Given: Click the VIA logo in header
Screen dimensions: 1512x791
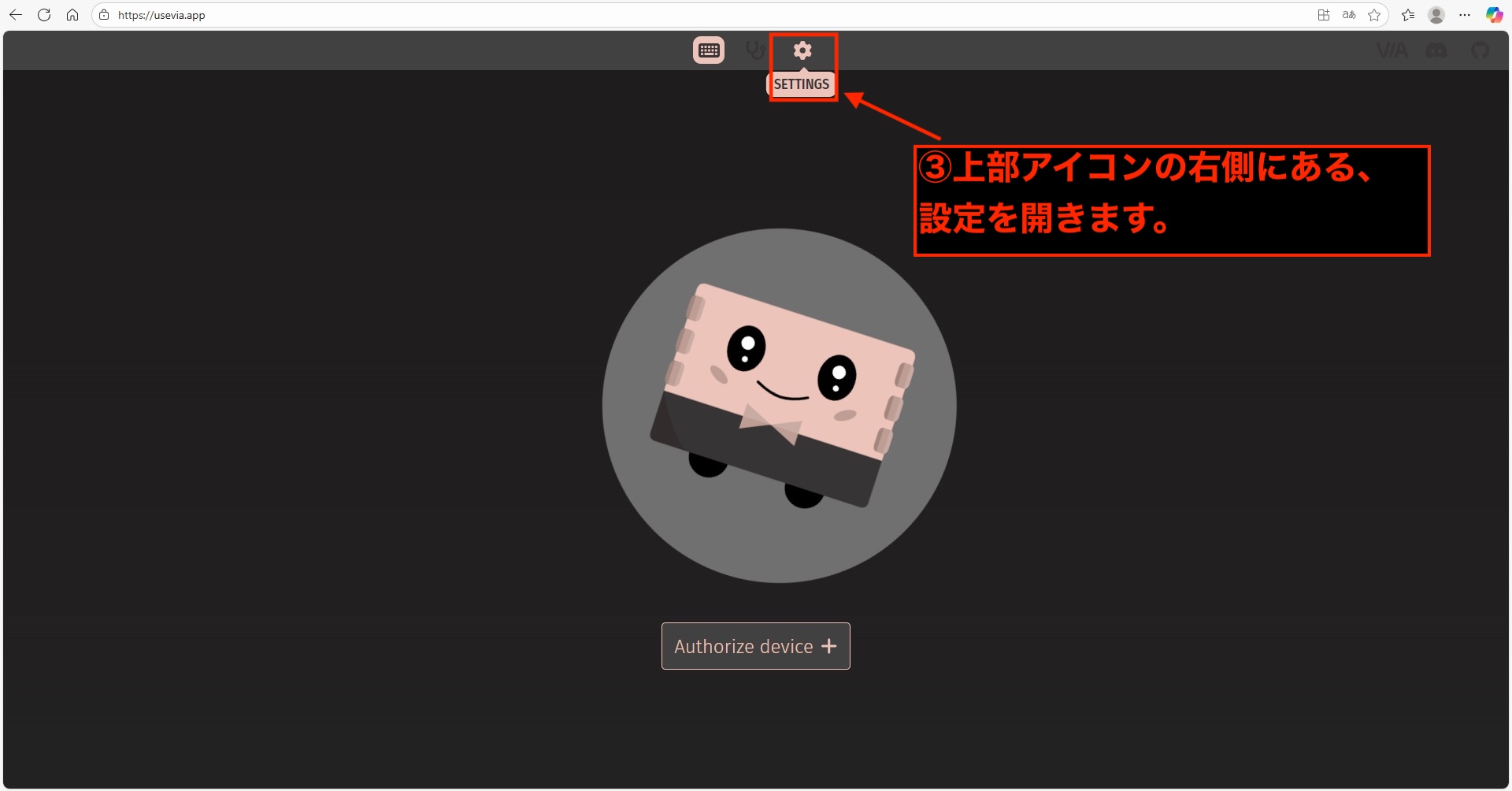Looking at the screenshot, I should pyautogui.click(x=1392, y=50).
